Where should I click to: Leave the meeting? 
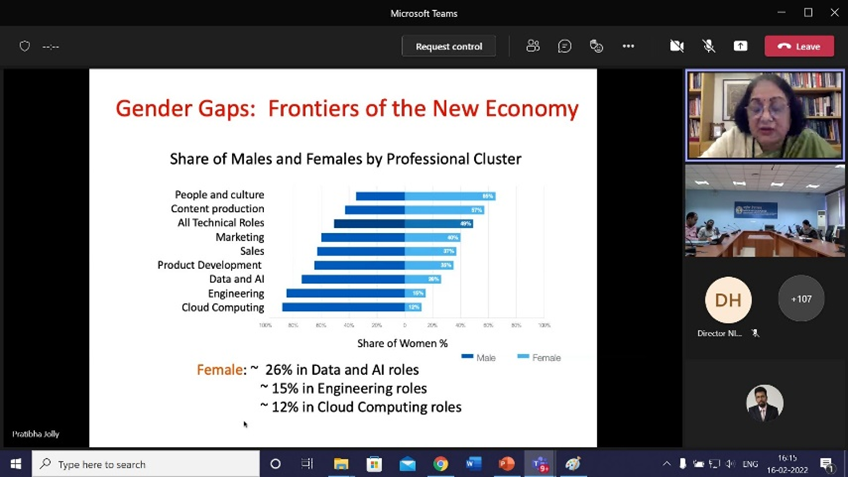click(x=799, y=46)
